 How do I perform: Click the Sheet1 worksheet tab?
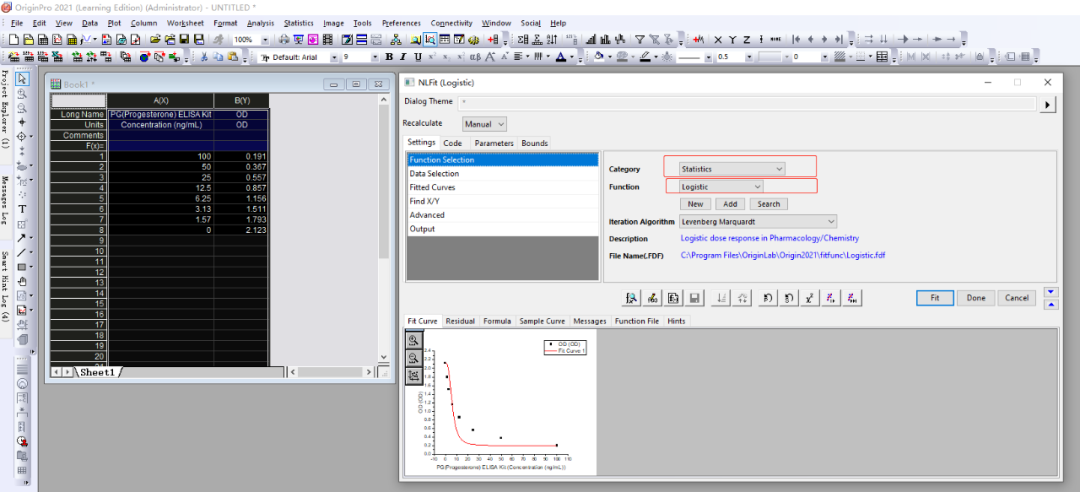click(x=98, y=372)
